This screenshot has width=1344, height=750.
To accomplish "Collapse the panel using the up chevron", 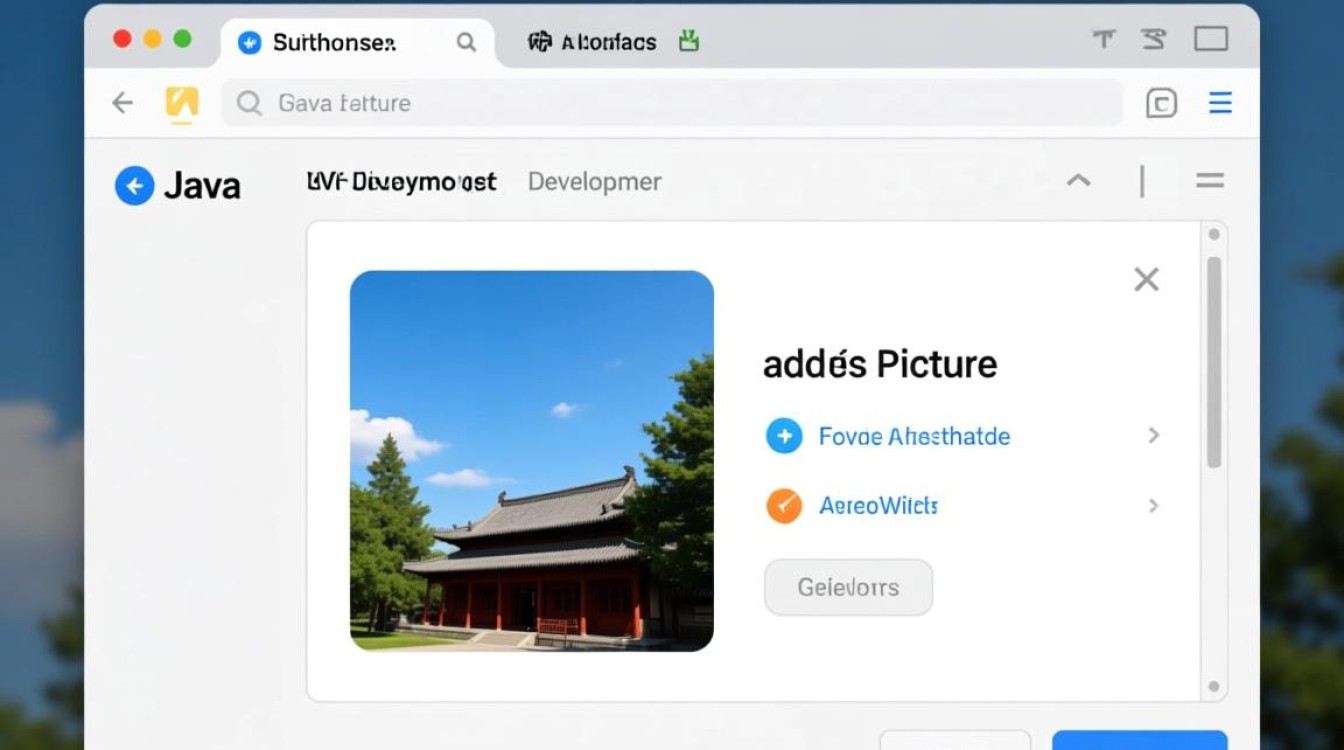I will click(x=1078, y=181).
